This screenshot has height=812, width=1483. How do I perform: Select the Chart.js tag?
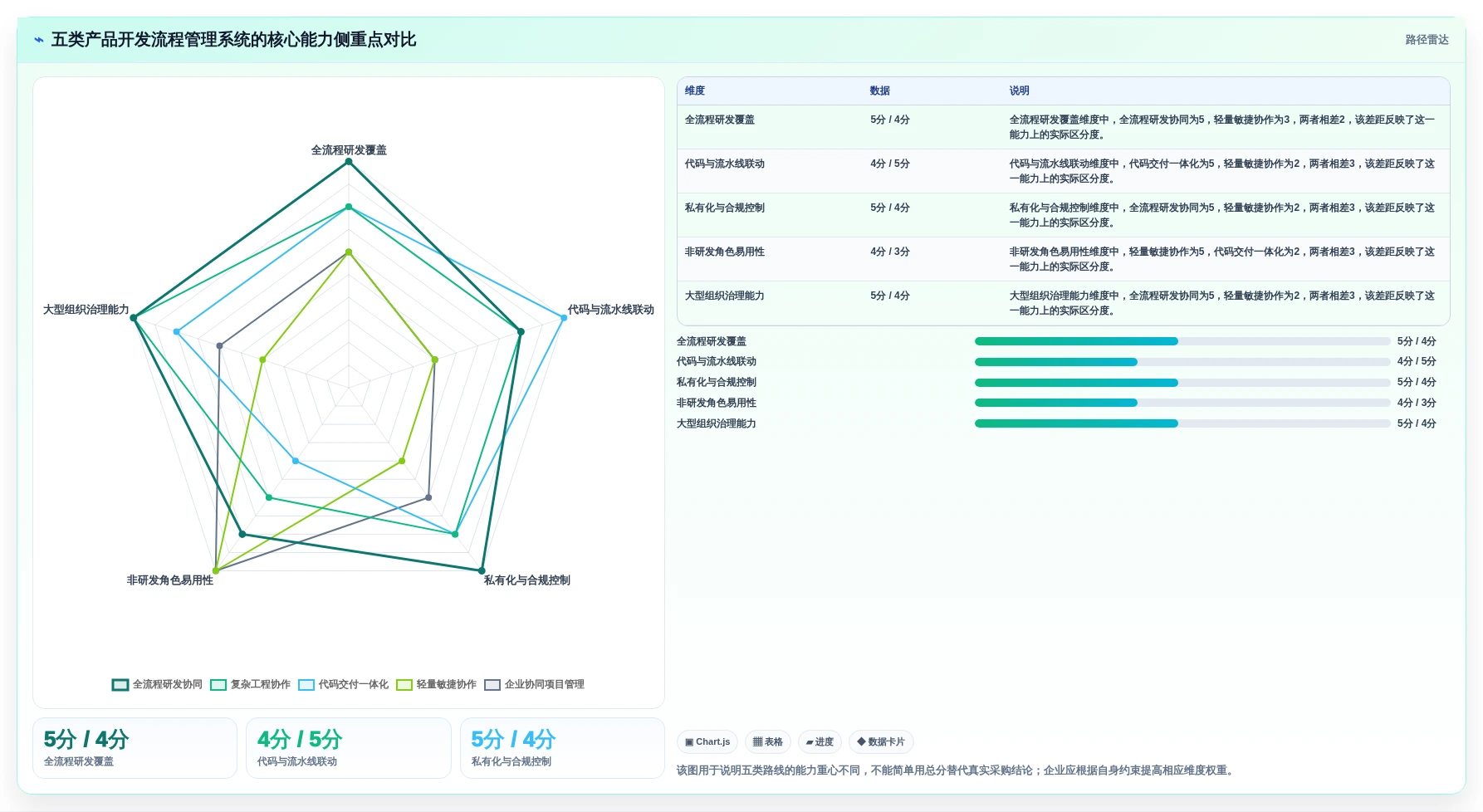(707, 741)
